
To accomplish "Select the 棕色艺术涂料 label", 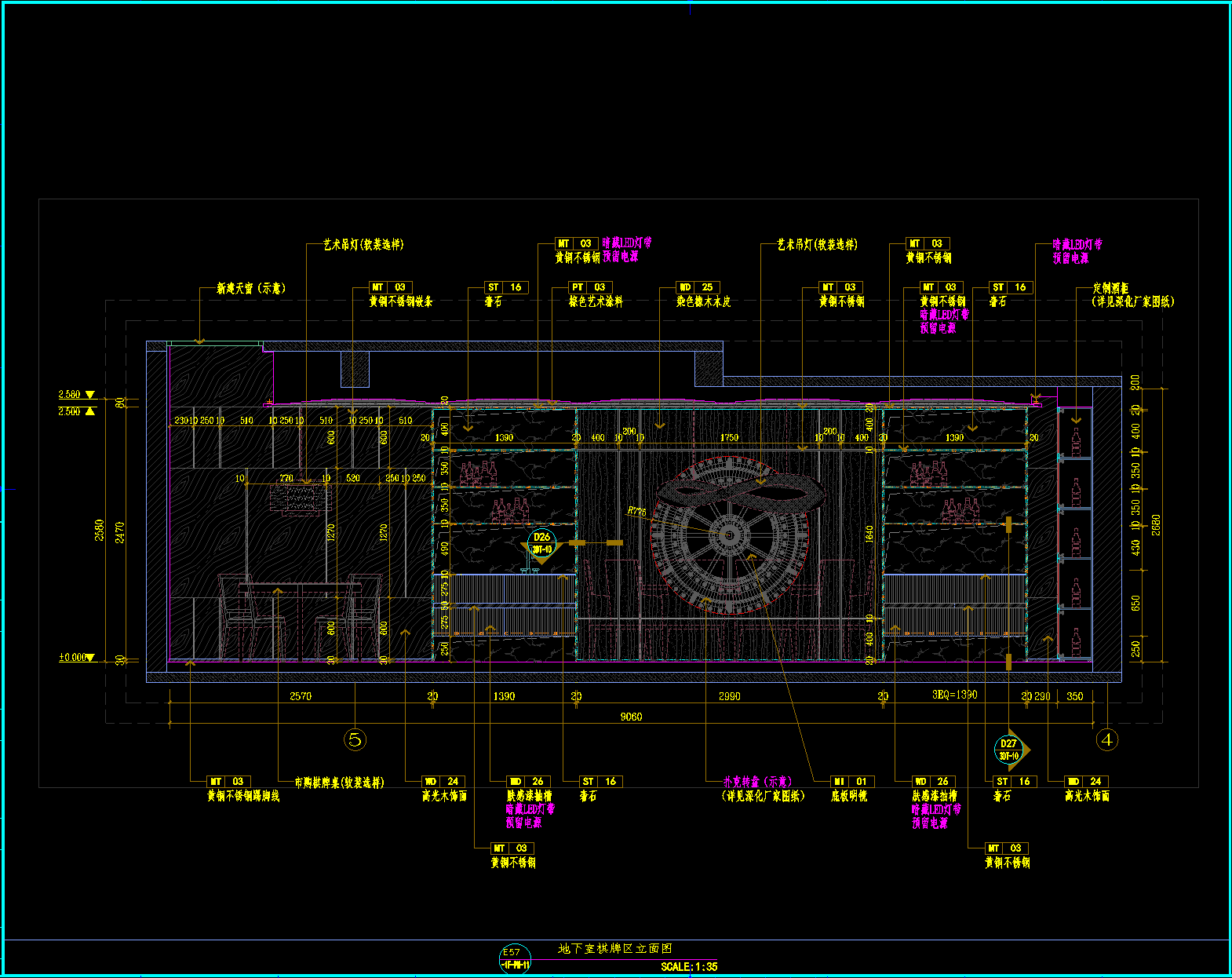I will 596,301.
